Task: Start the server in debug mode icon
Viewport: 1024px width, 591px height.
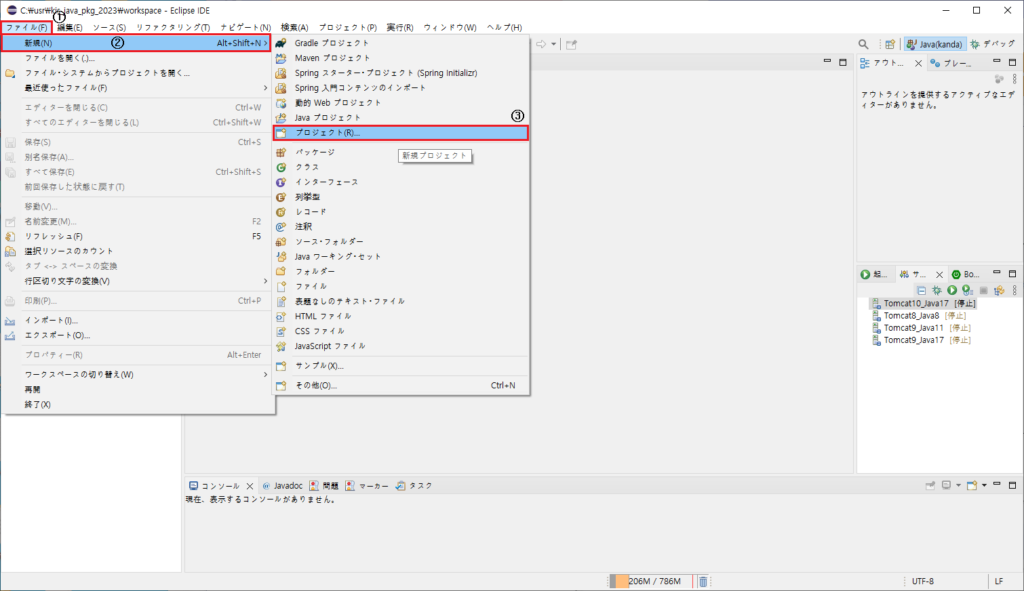Action: (x=937, y=290)
